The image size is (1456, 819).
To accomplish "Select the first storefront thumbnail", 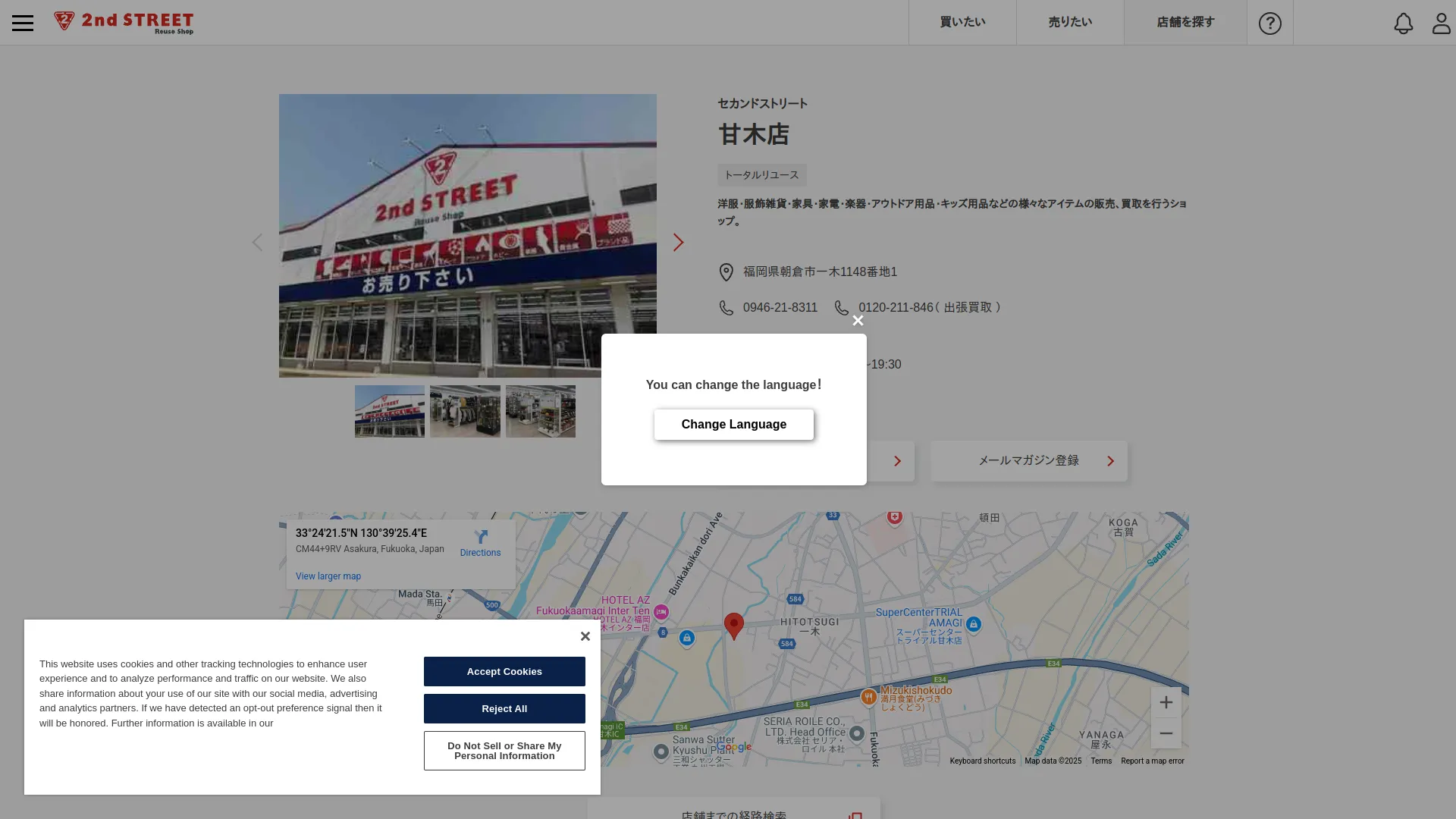I will (x=390, y=411).
